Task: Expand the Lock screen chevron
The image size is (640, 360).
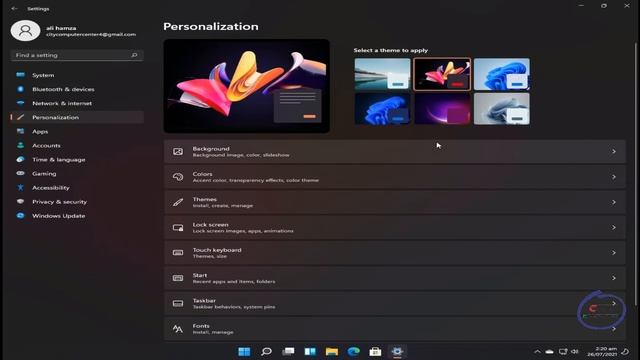Action: [614, 227]
